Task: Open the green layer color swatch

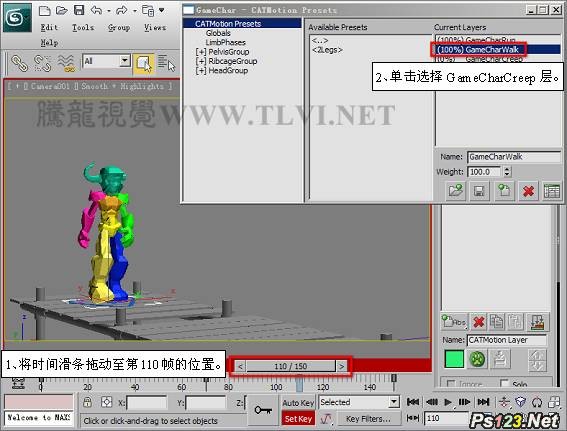Action: 454,359
